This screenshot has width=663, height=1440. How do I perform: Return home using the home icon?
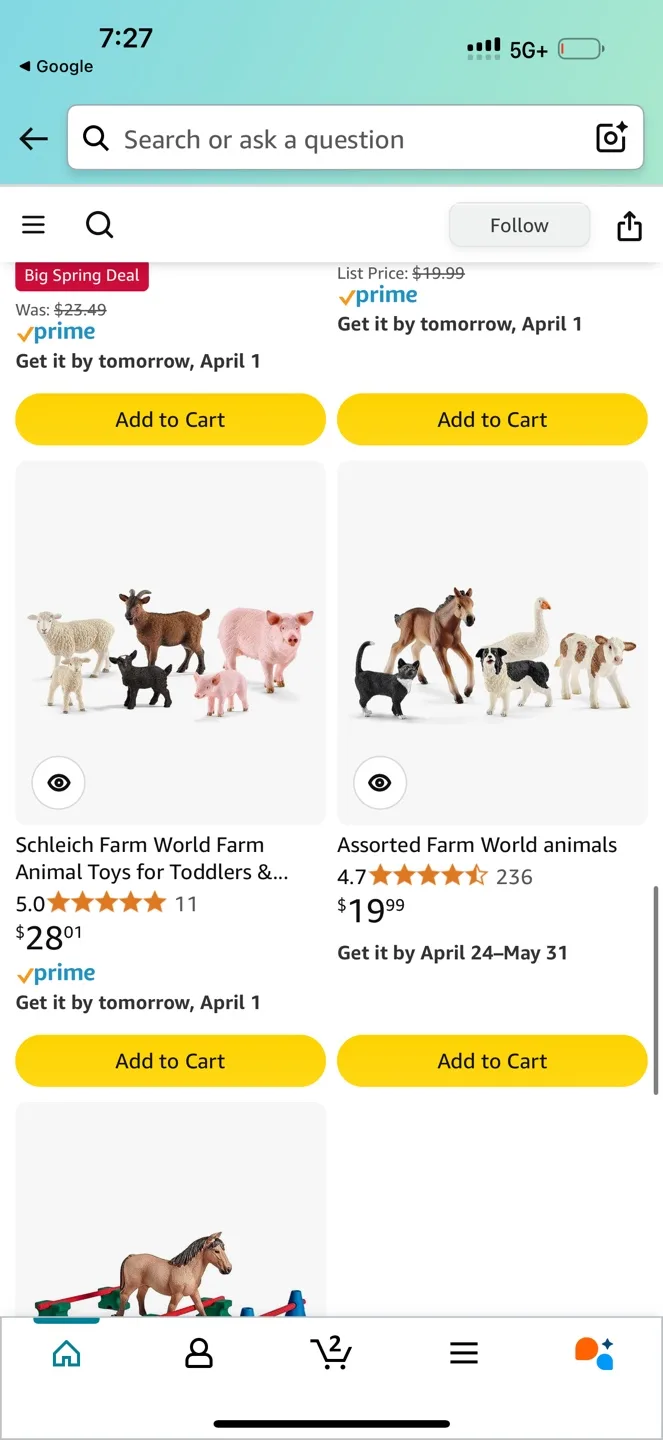(x=66, y=1352)
